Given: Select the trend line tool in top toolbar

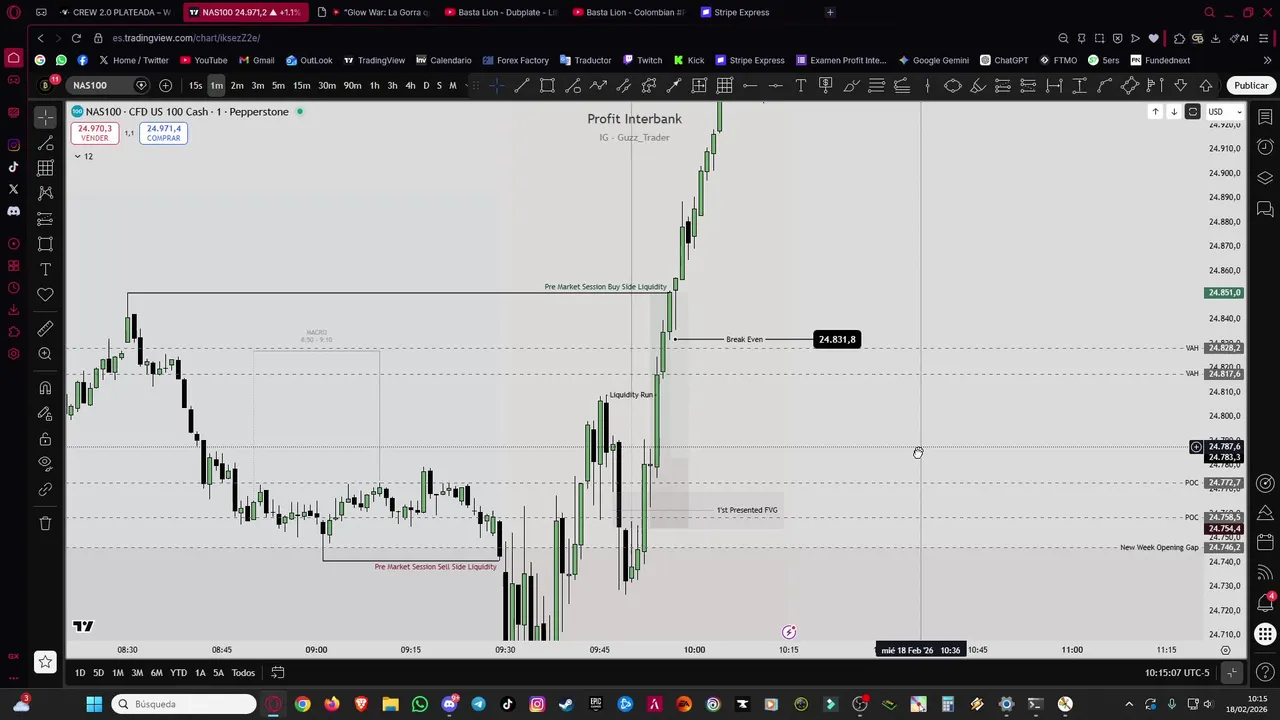Looking at the screenshot, I should point(522,86).
